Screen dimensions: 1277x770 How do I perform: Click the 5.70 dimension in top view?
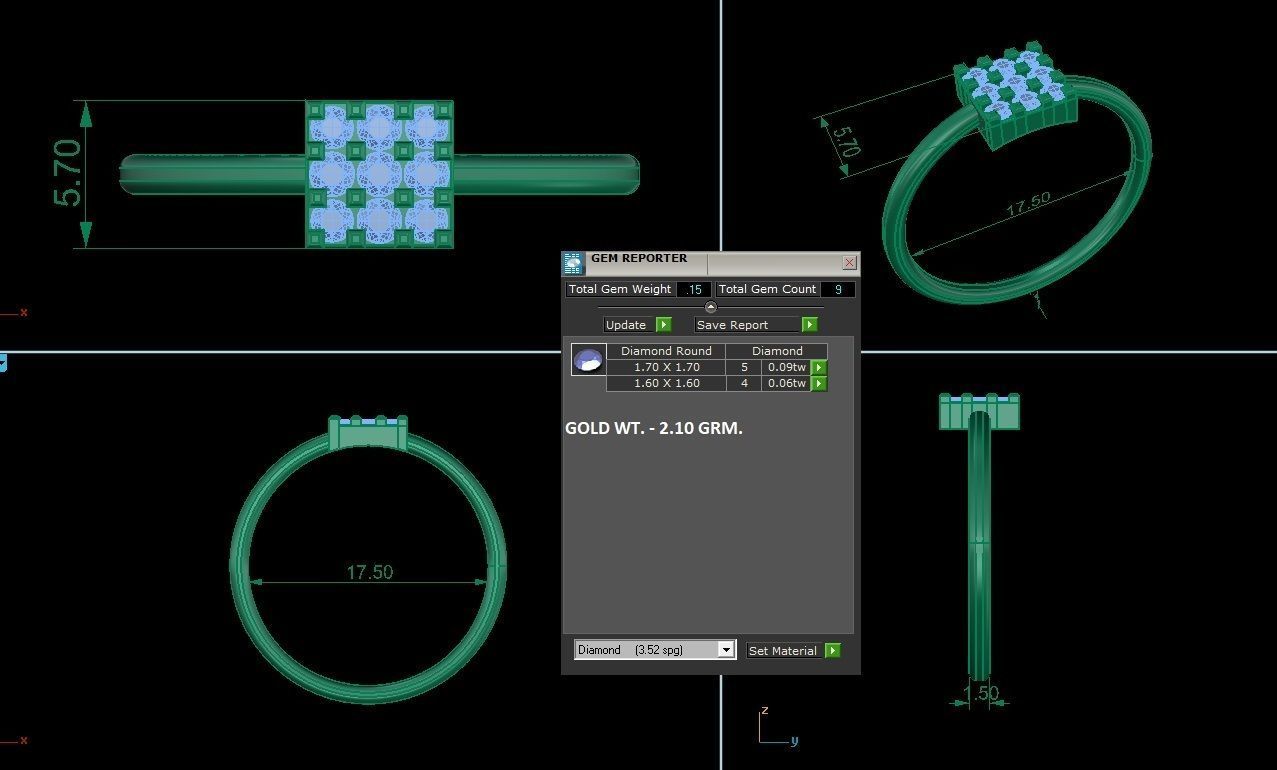coord(67,173)
